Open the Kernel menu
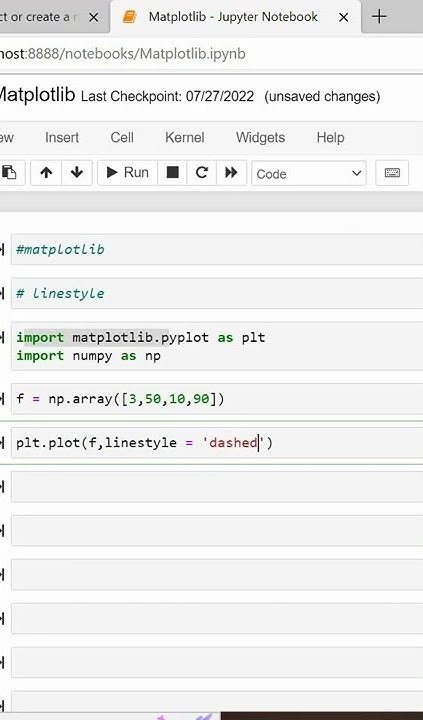Viewport: 423px width, 720px height. pyautogui.click(x=185, y=137)
